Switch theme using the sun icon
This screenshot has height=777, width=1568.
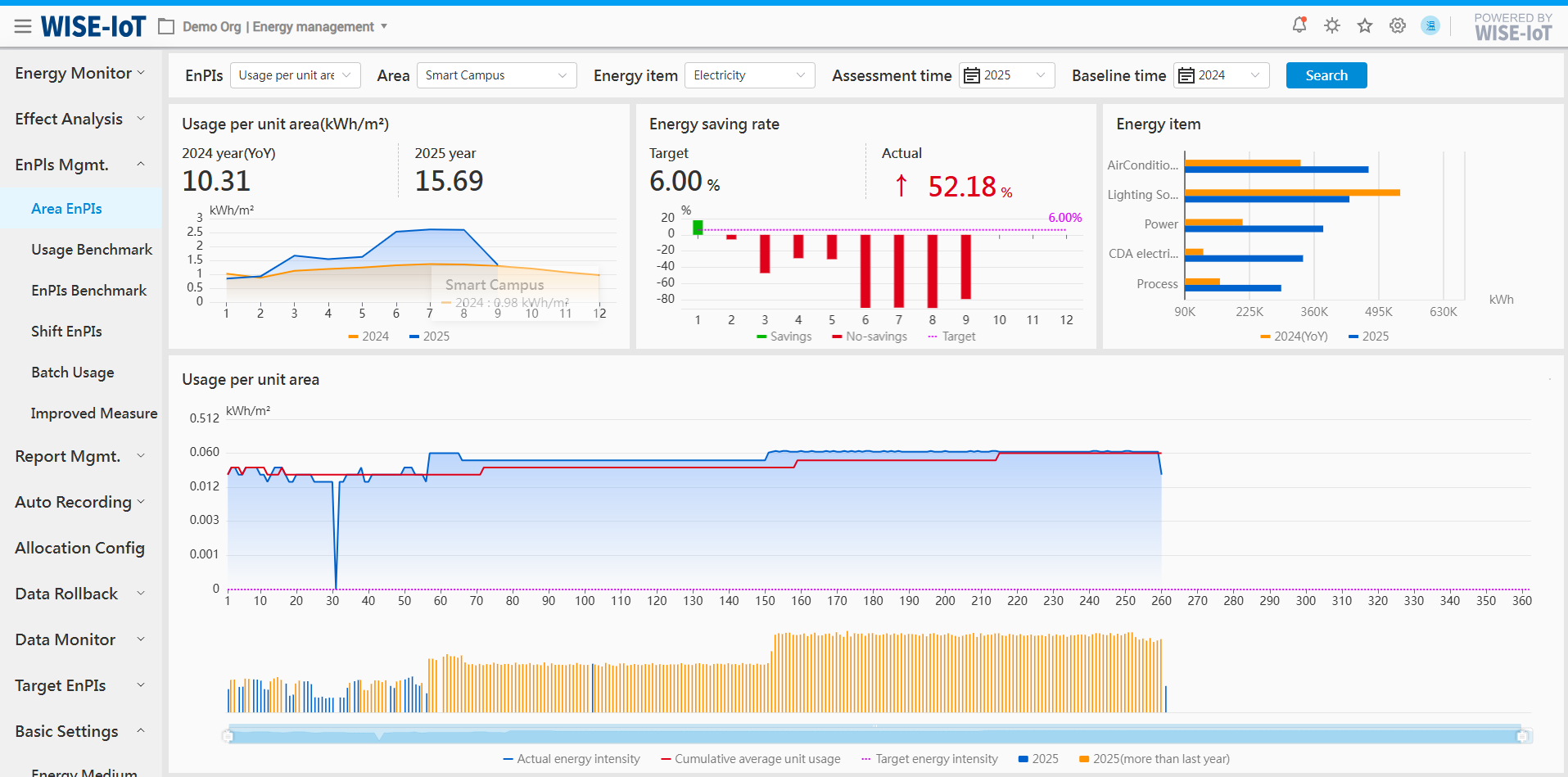(x=1332, y=25)
